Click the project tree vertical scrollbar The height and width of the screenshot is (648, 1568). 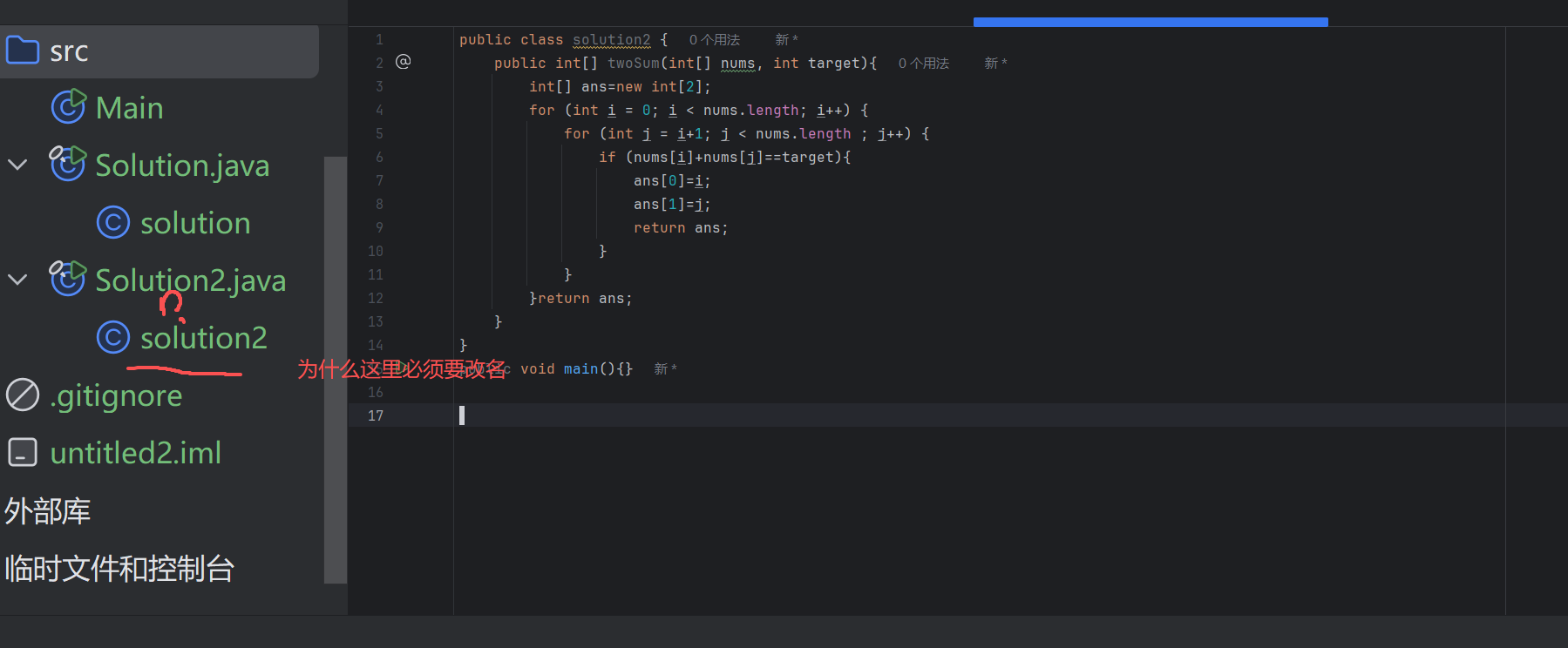[x=336, y=370]
